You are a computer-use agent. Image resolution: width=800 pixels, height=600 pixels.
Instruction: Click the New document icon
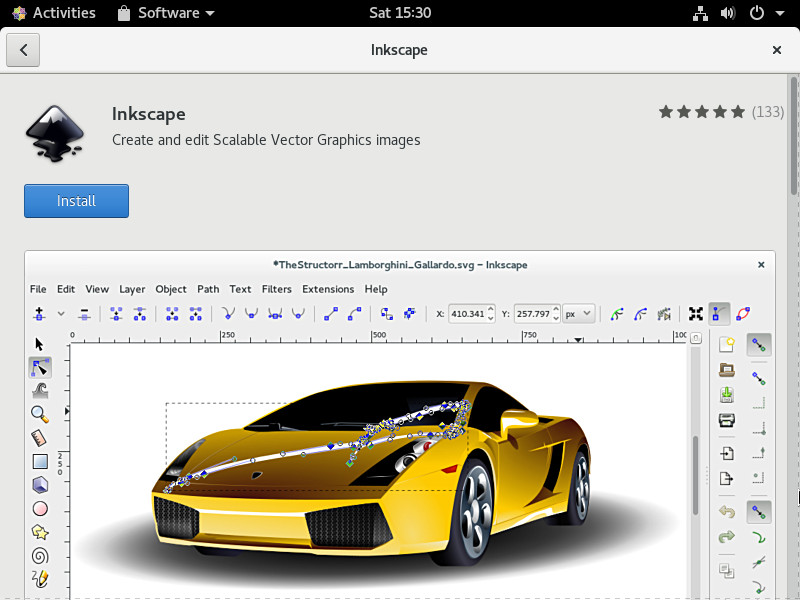click(x=727, y=345)
